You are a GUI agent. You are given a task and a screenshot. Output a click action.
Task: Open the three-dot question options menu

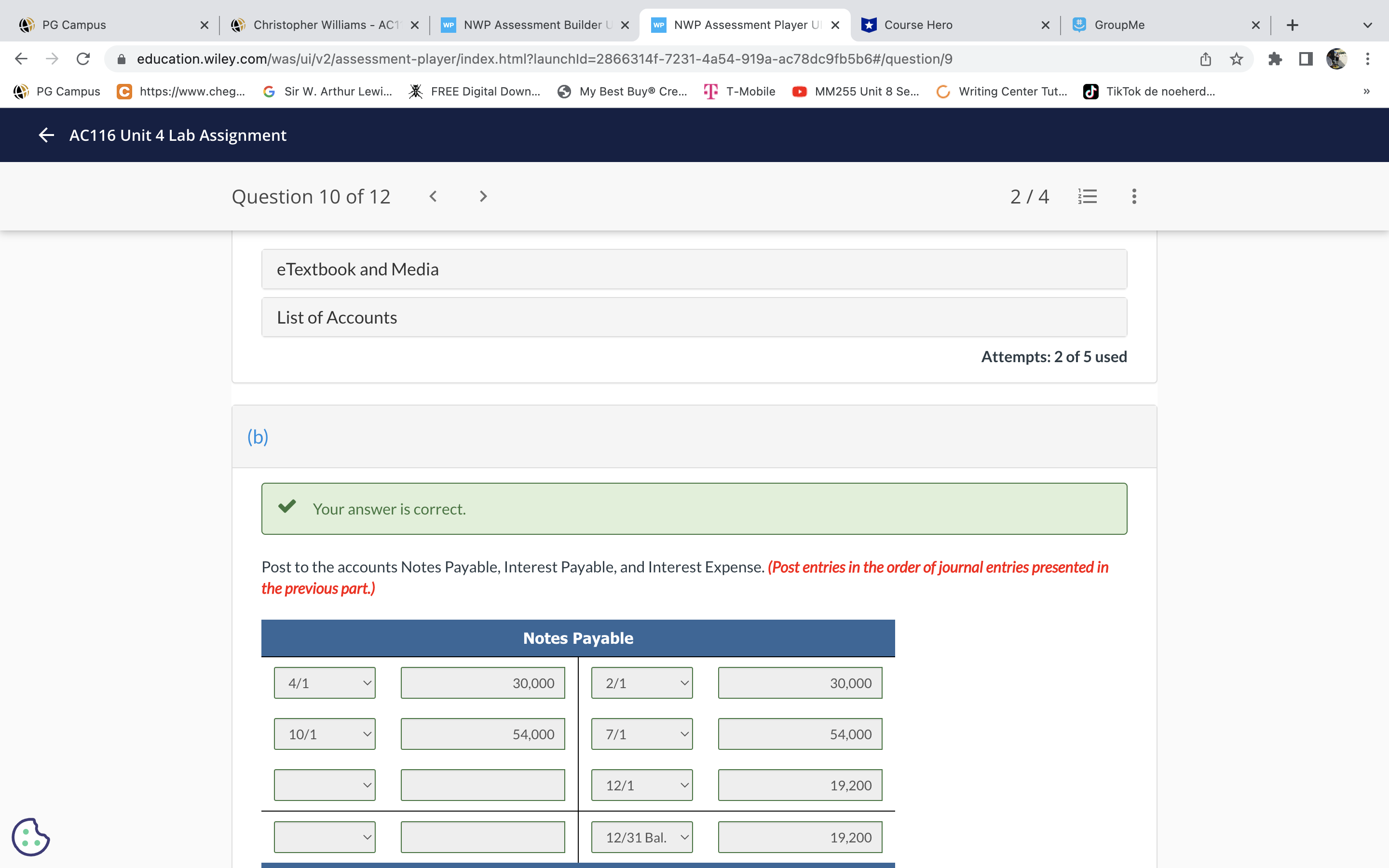[x=1133, y=196]
